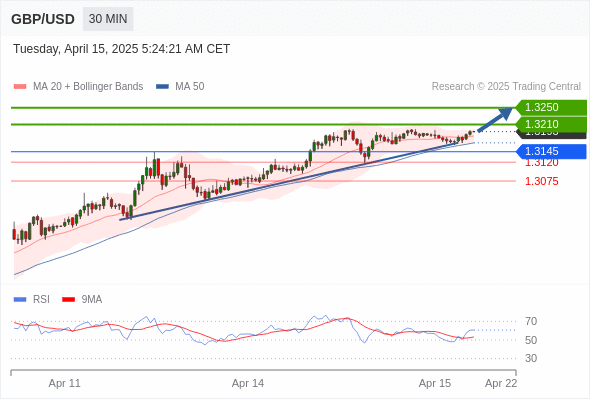Click the GBP/USD pair title

tap(43, 19)
